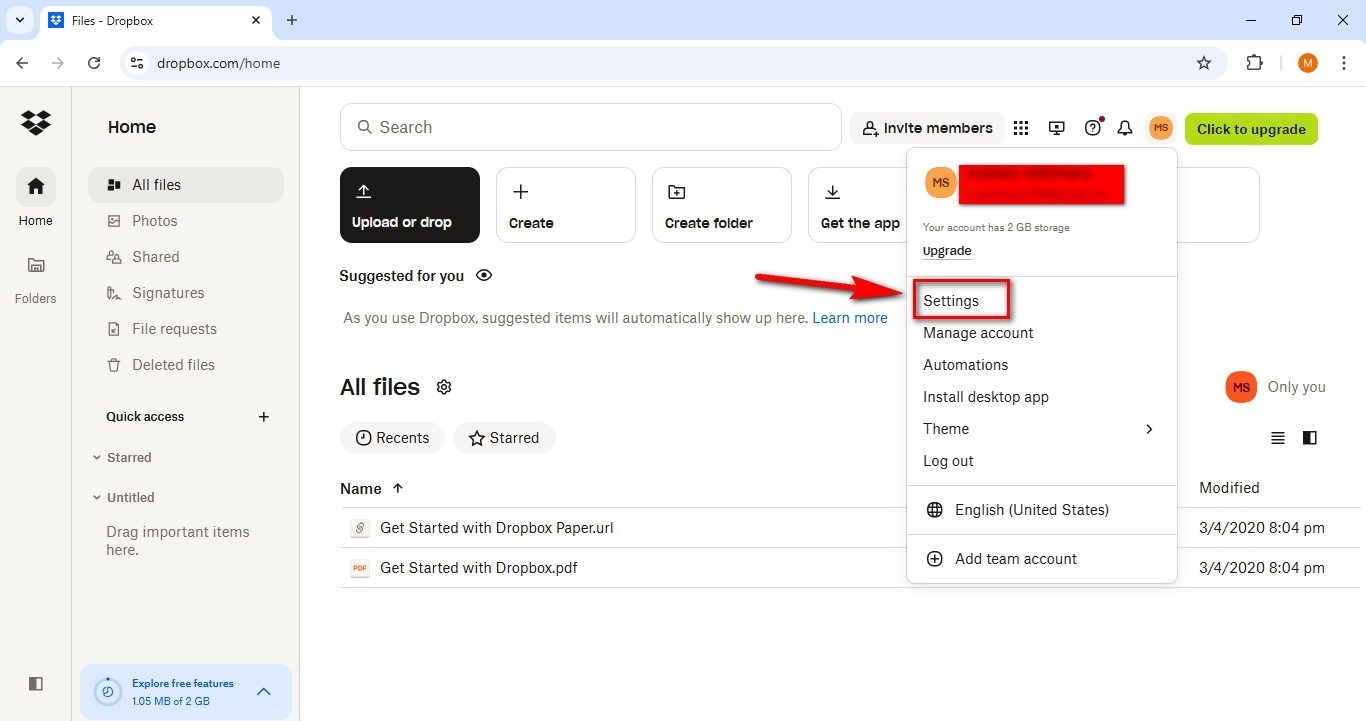
Task: Click Invite members button
Action: pyautogui.click(x=928, y=128)
